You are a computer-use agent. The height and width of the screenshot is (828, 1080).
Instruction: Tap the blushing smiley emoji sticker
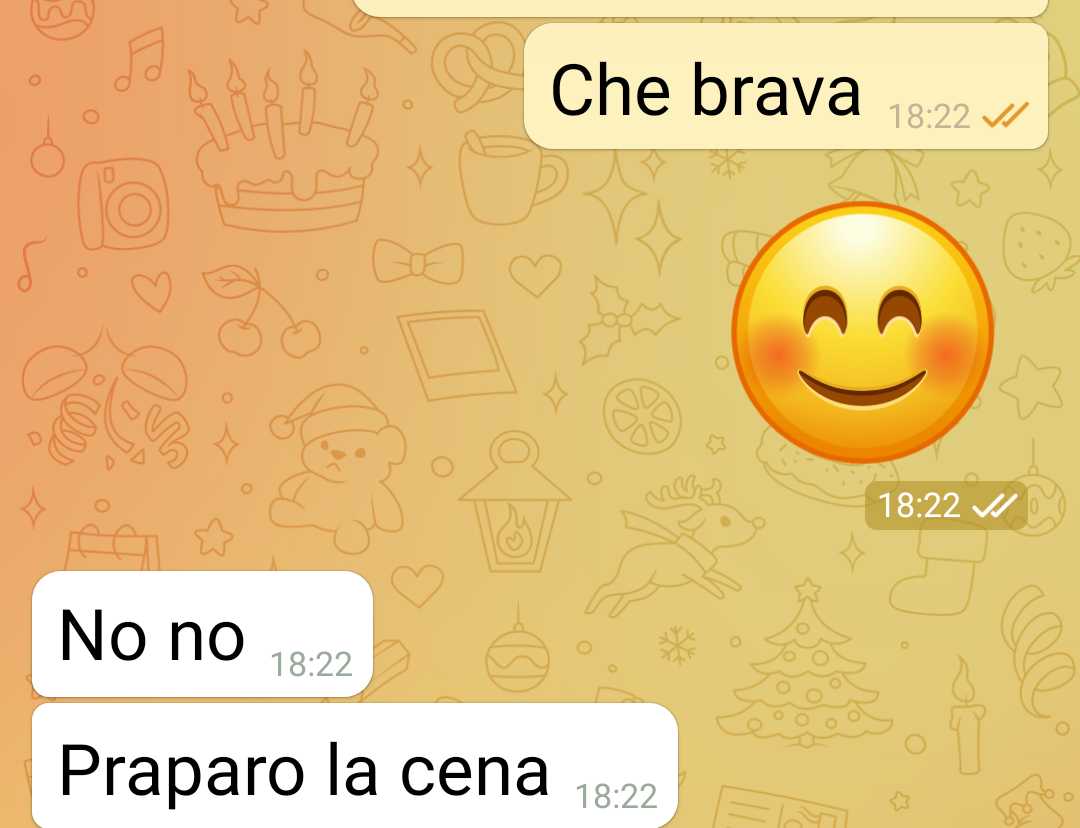click(862, 332)
